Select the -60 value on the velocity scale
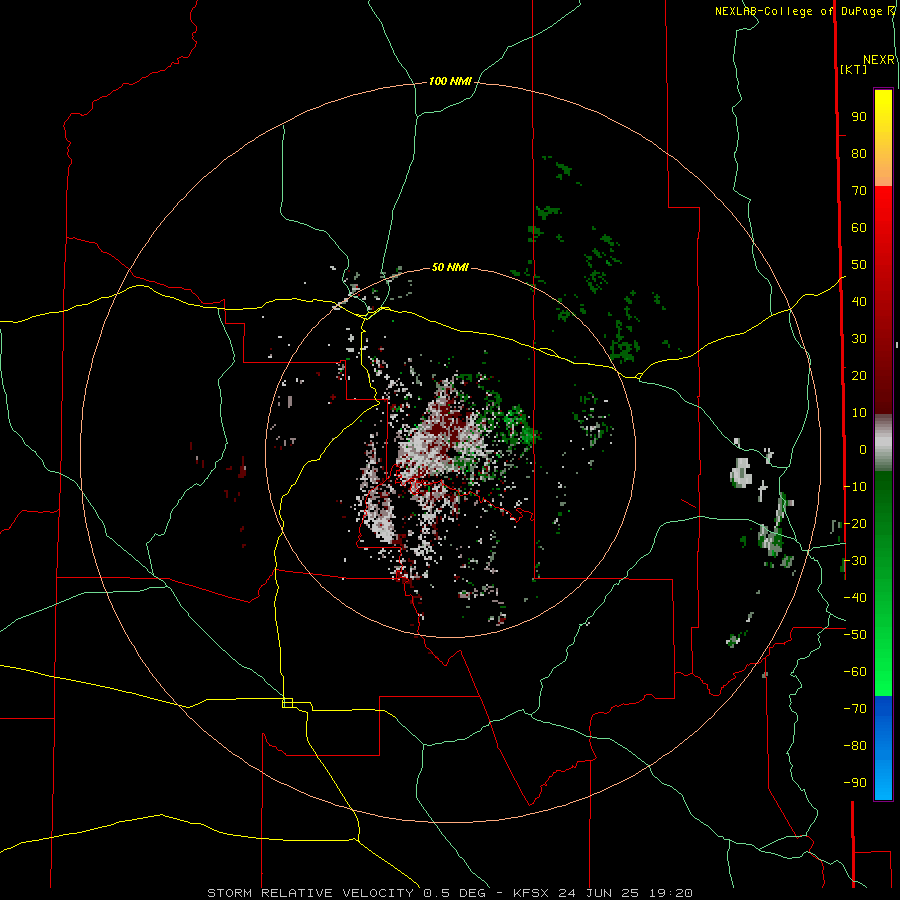The image size is (900, 900). point(855,672)
